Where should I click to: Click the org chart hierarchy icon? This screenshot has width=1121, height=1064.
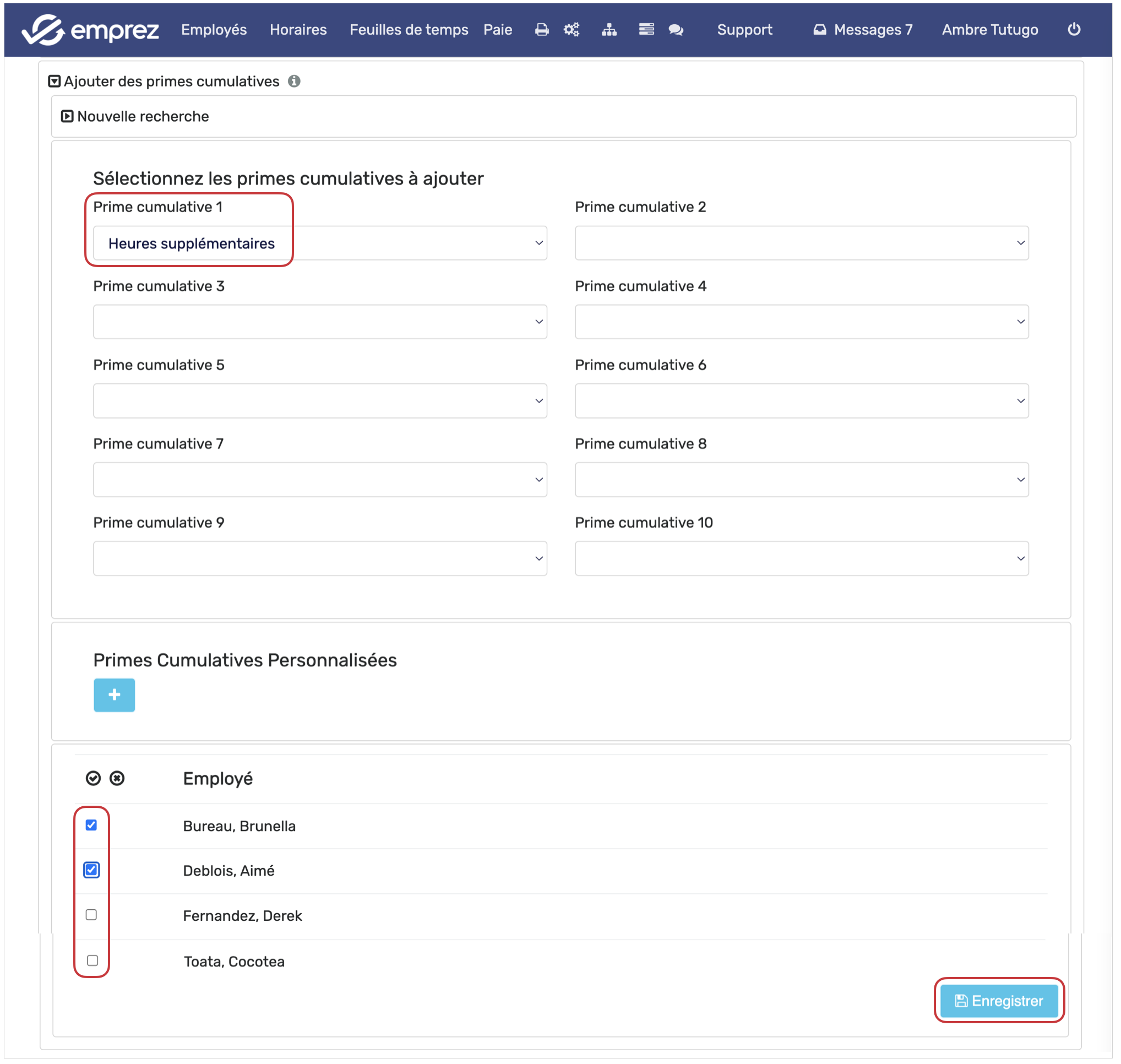tap(610, 30)
